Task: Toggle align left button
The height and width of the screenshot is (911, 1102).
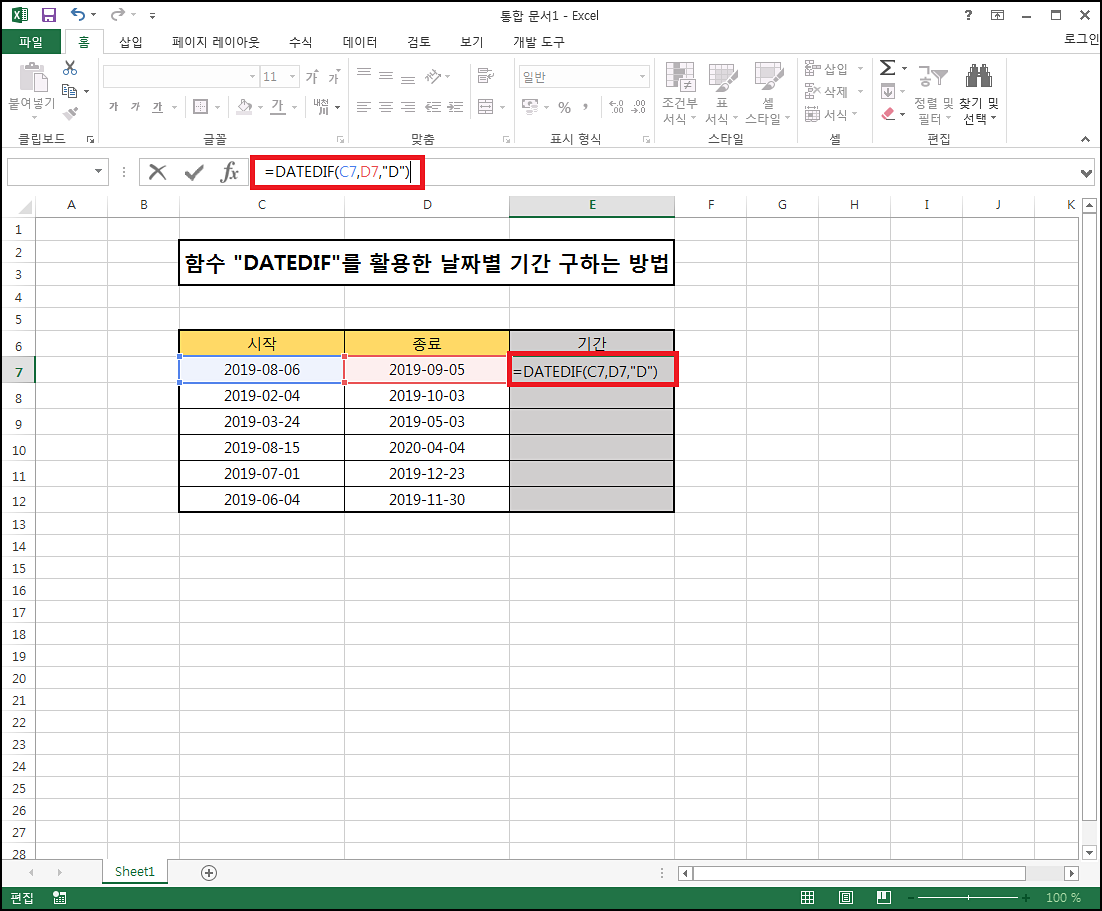Action: [363, 107]
